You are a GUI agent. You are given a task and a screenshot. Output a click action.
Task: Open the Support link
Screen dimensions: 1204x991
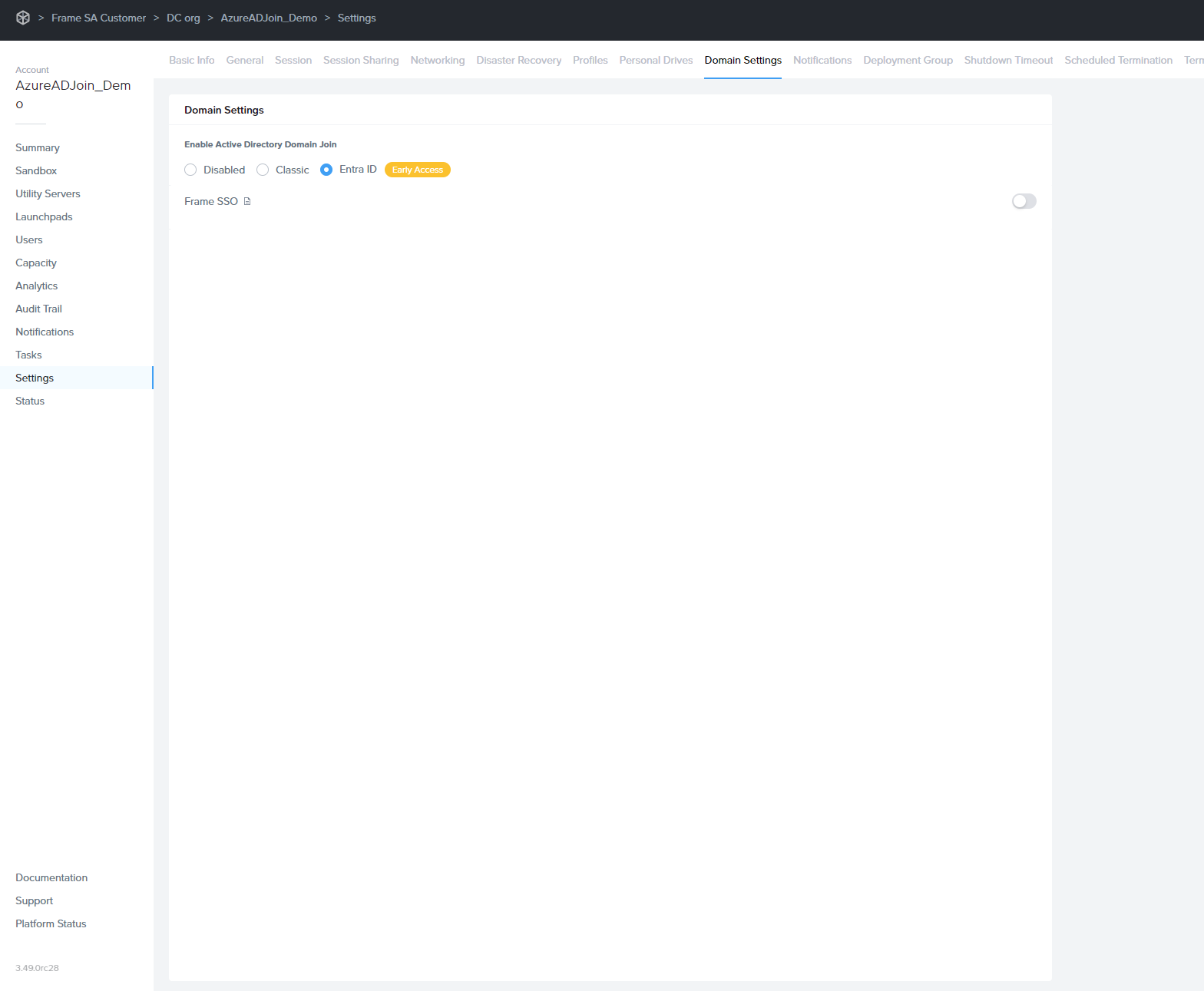point(35,900)
